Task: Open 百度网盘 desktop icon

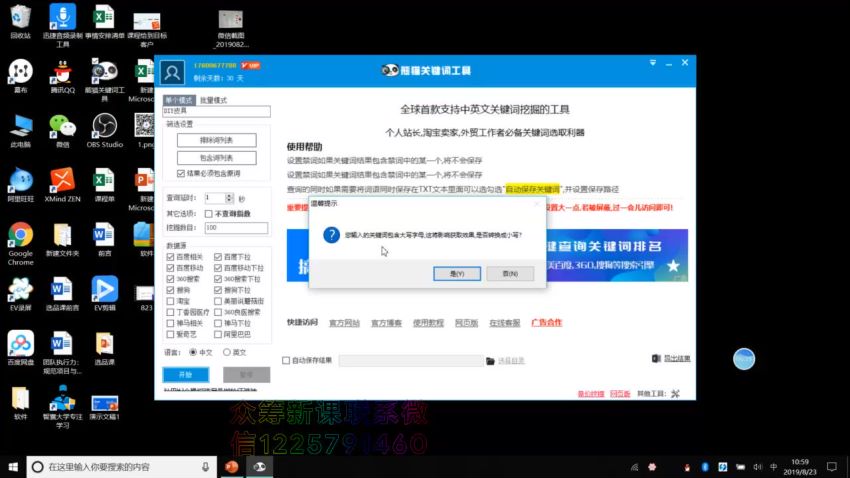Action: pos(21,348)
